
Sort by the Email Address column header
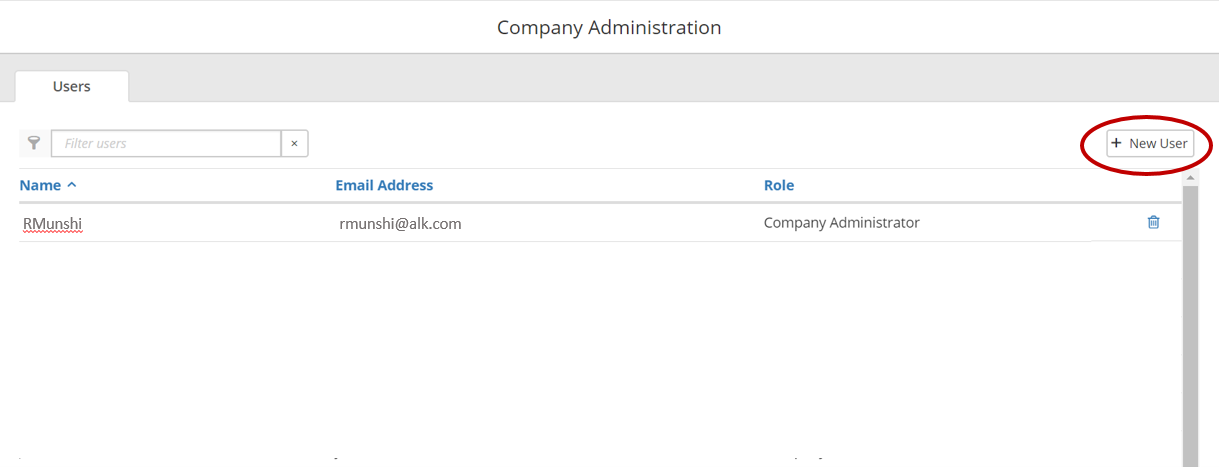[x=384, y=185]
